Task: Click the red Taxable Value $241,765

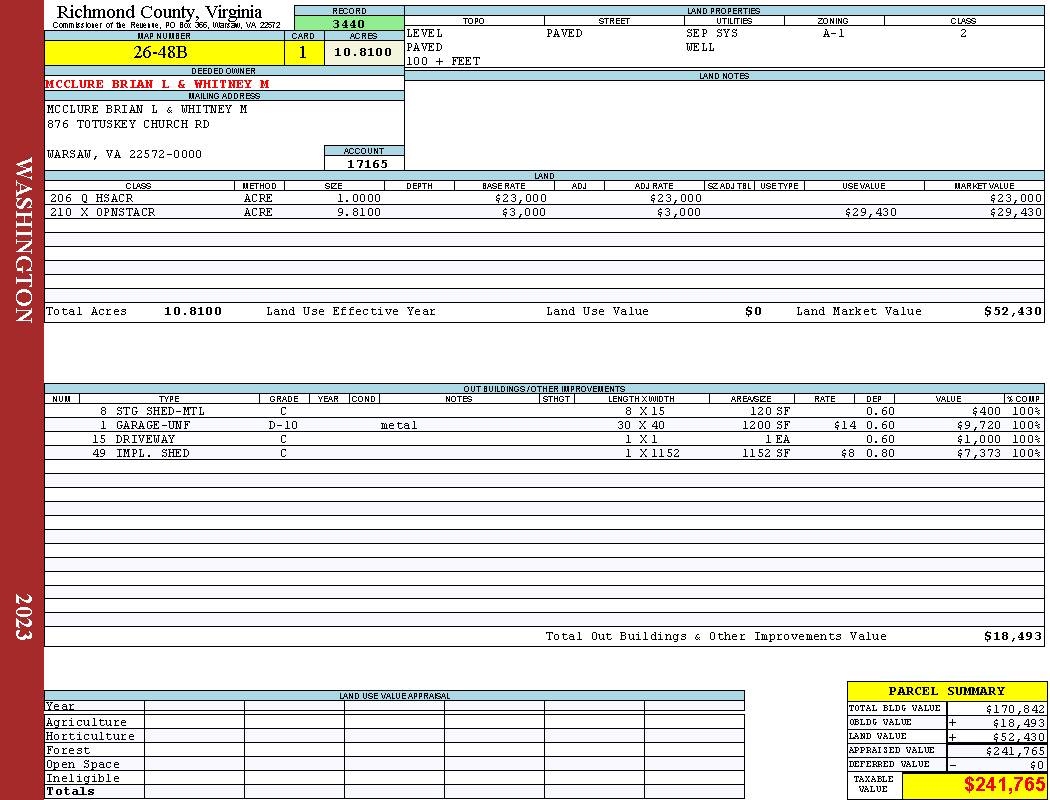Action: pyautogui.click(x=1004, y=785)
